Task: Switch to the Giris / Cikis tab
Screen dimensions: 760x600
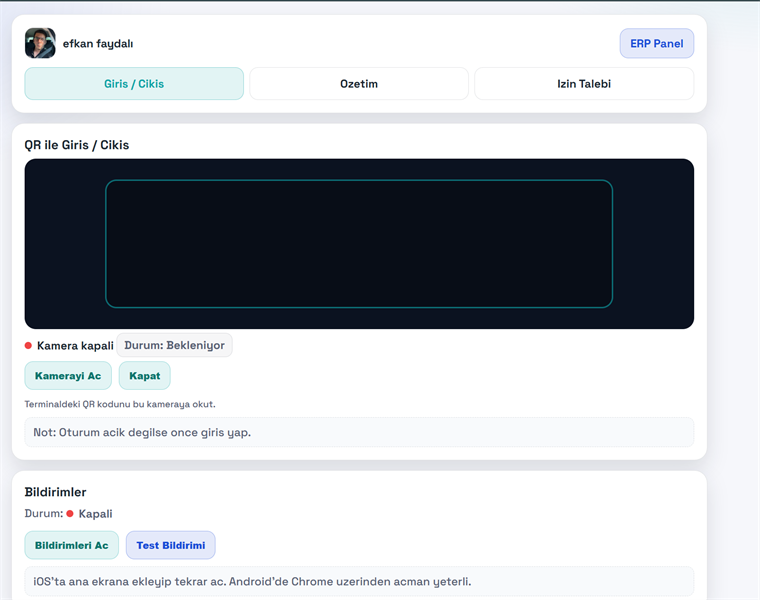Action: coord(134,84)
